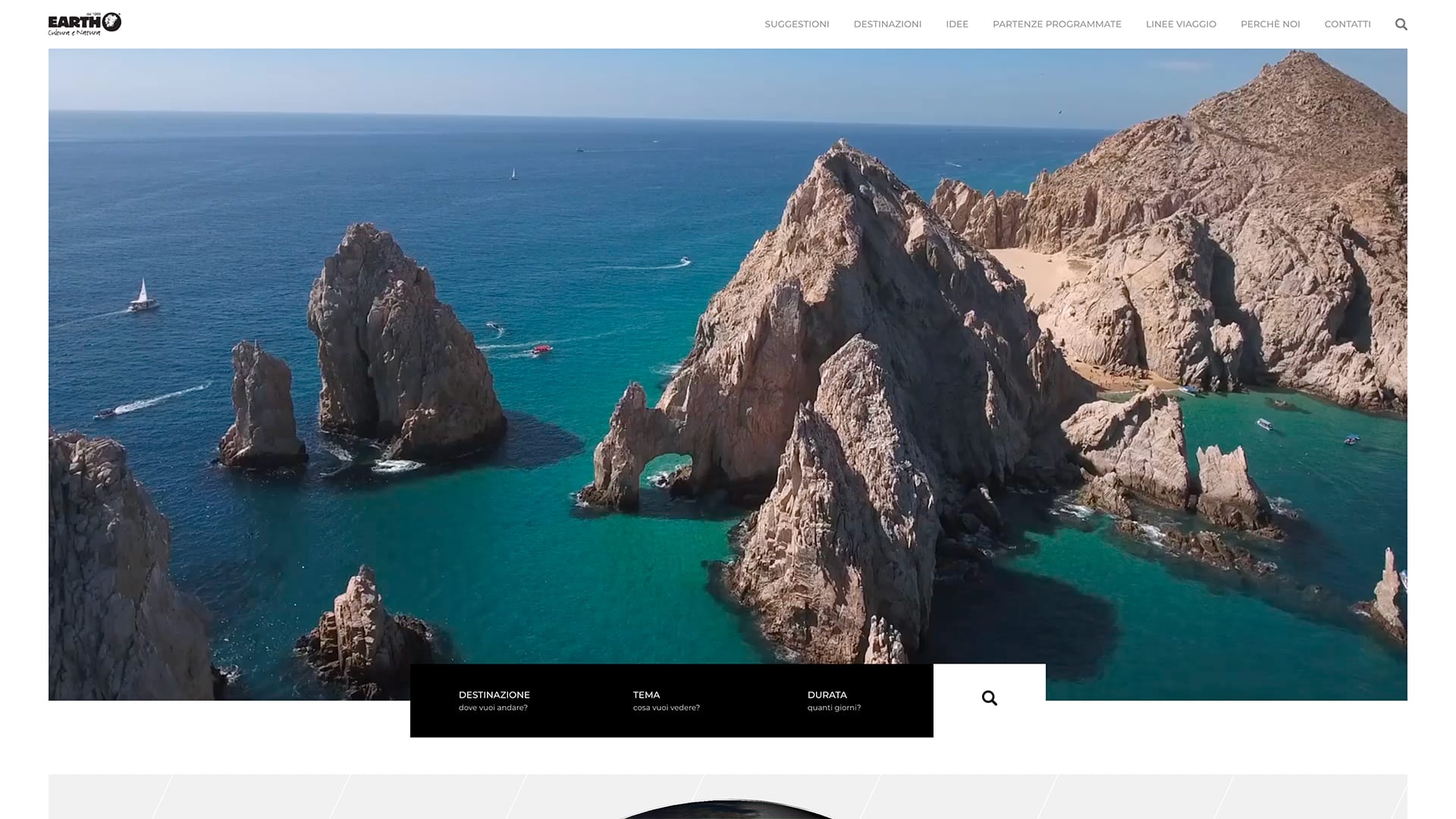Click the 'cosa vuoi vedere?' prompt text
Screen dimensions: 1456x819
click(x=666, y=708)
